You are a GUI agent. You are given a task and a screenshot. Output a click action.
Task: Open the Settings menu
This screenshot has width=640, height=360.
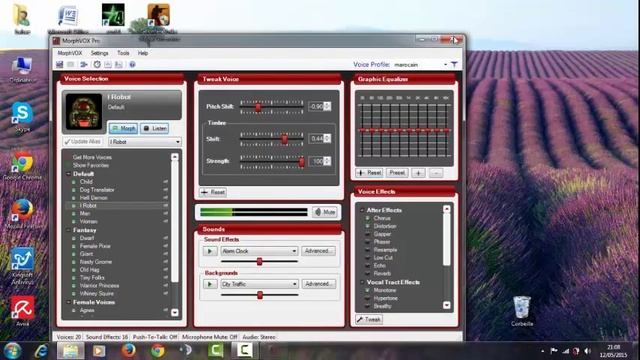[x=99, y=53]
